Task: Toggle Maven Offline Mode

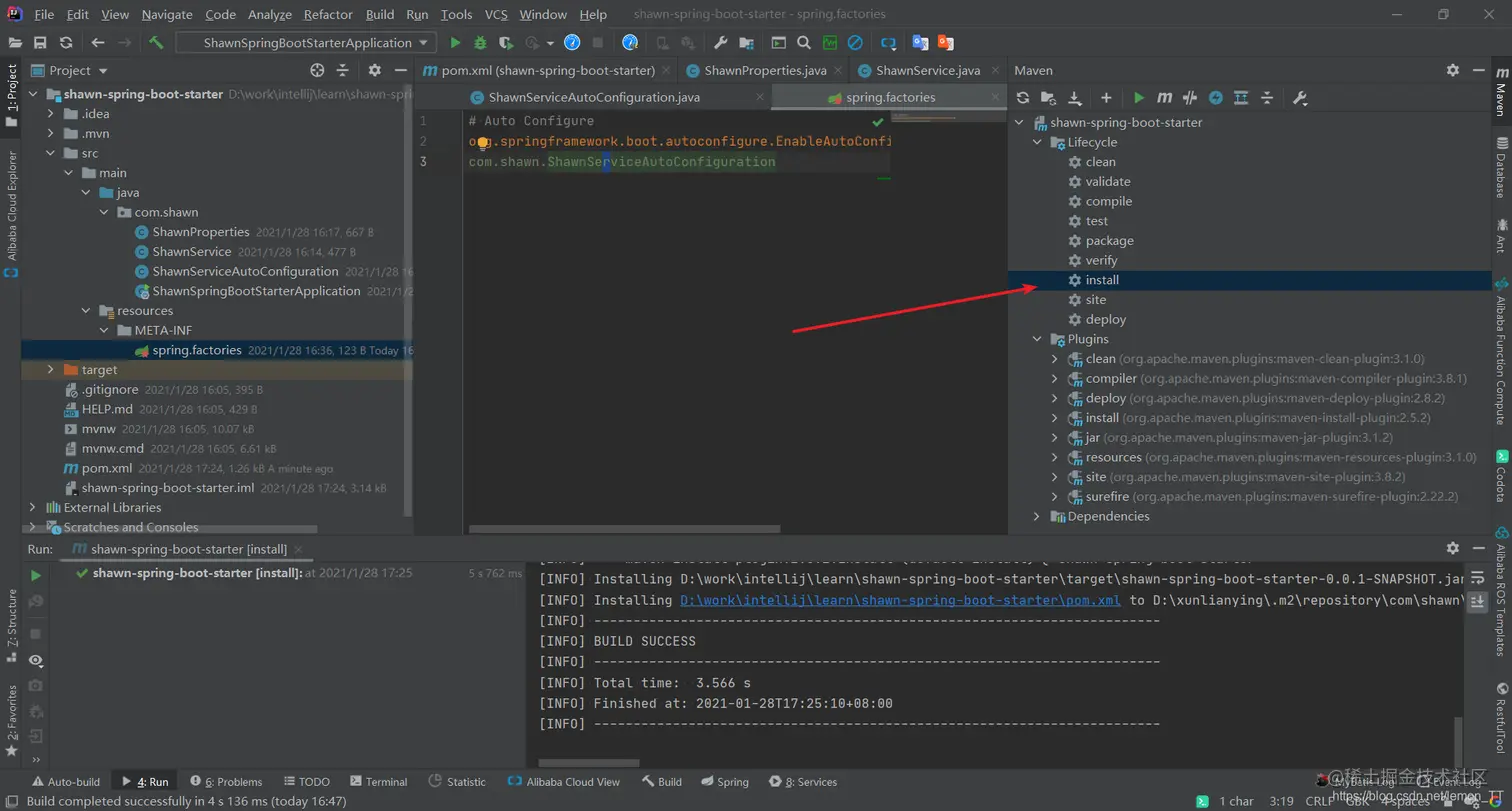Action: [x=1190, y=98]
